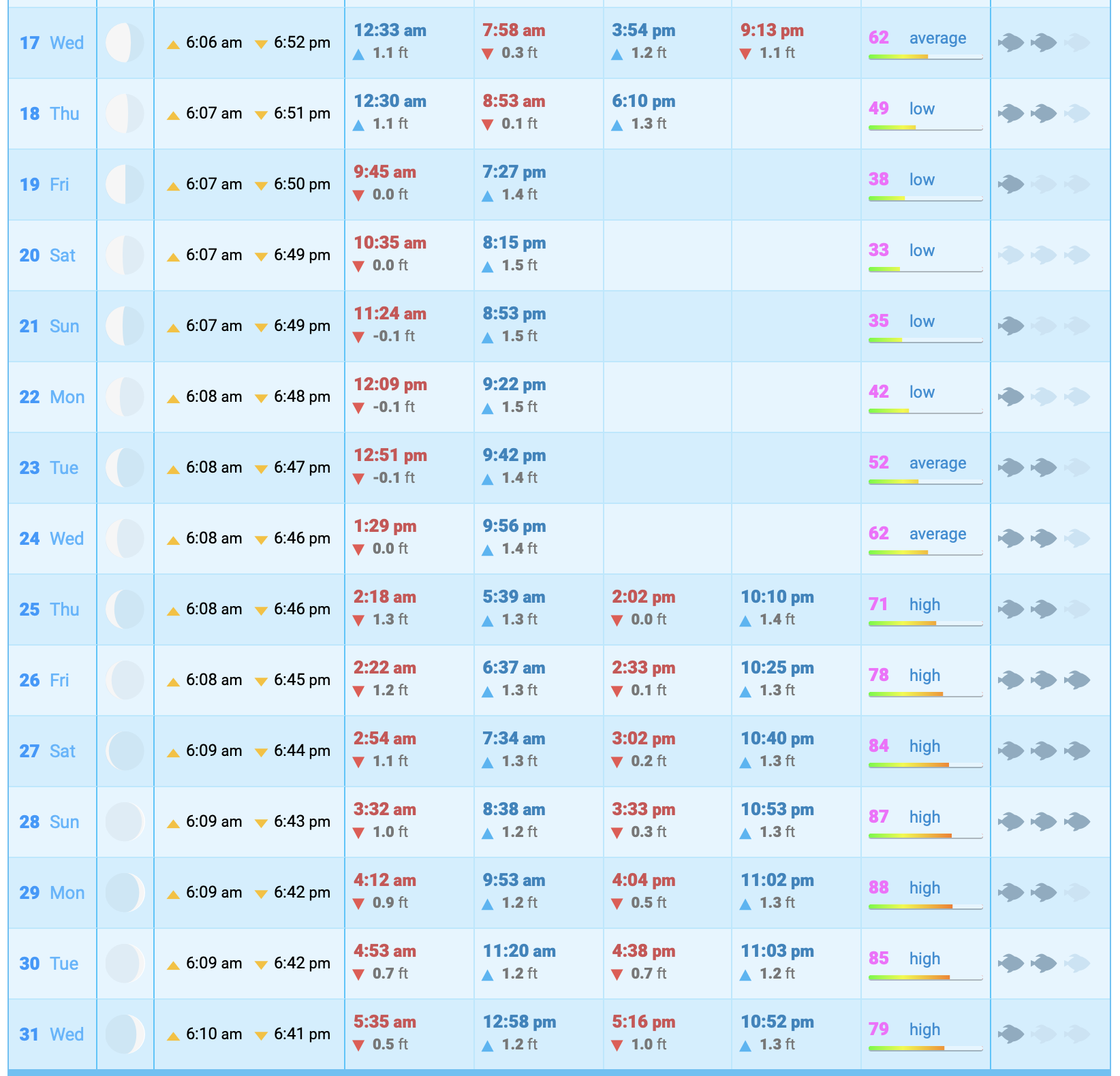Image resolution: width=1120 pixels, height=1076 pixels.
Task: Click the first fish icon for Sun 21
Action: coord(1011,326)
